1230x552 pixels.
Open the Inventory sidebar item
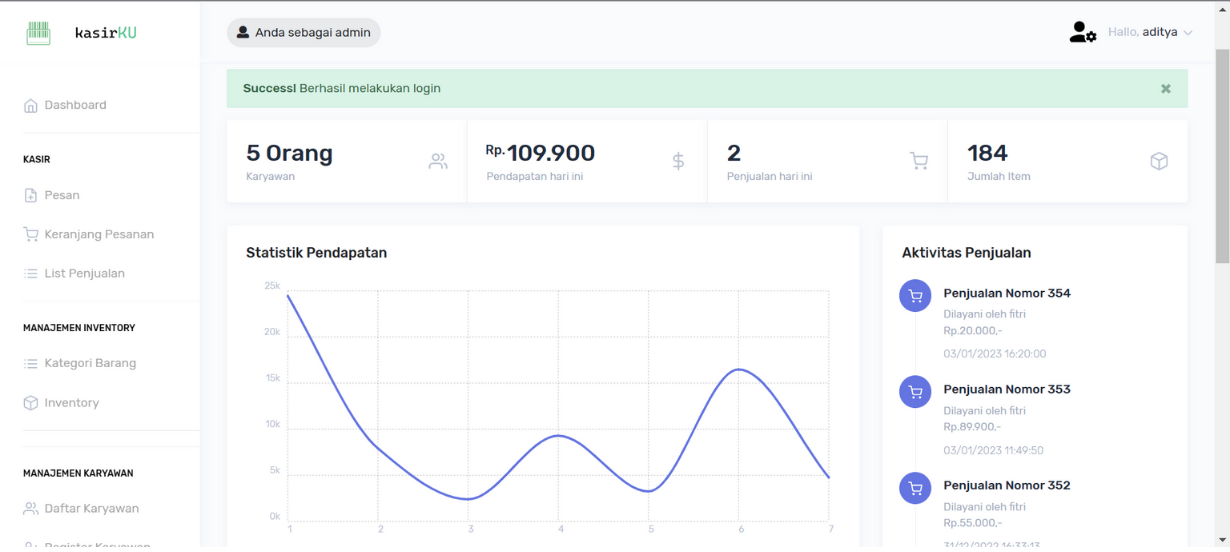[x=71, y=403]
